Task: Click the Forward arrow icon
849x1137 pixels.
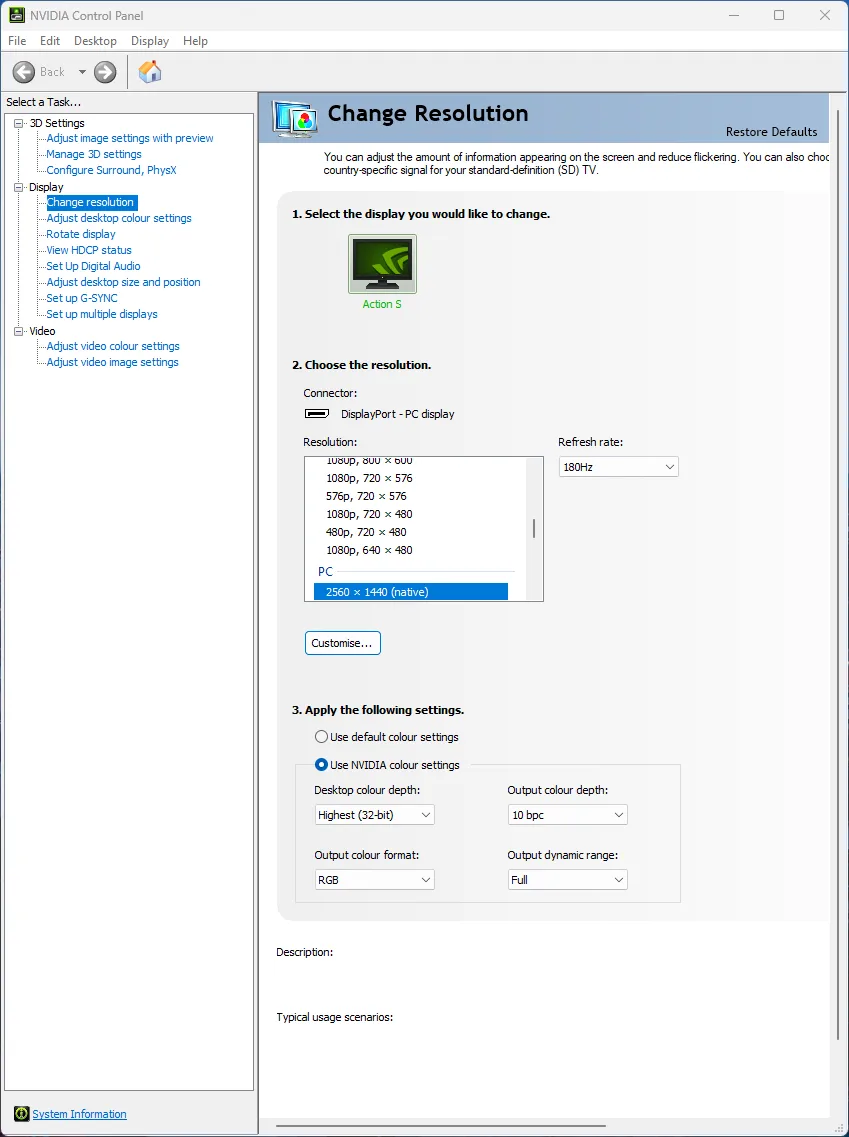Action: tap(105, 72)
